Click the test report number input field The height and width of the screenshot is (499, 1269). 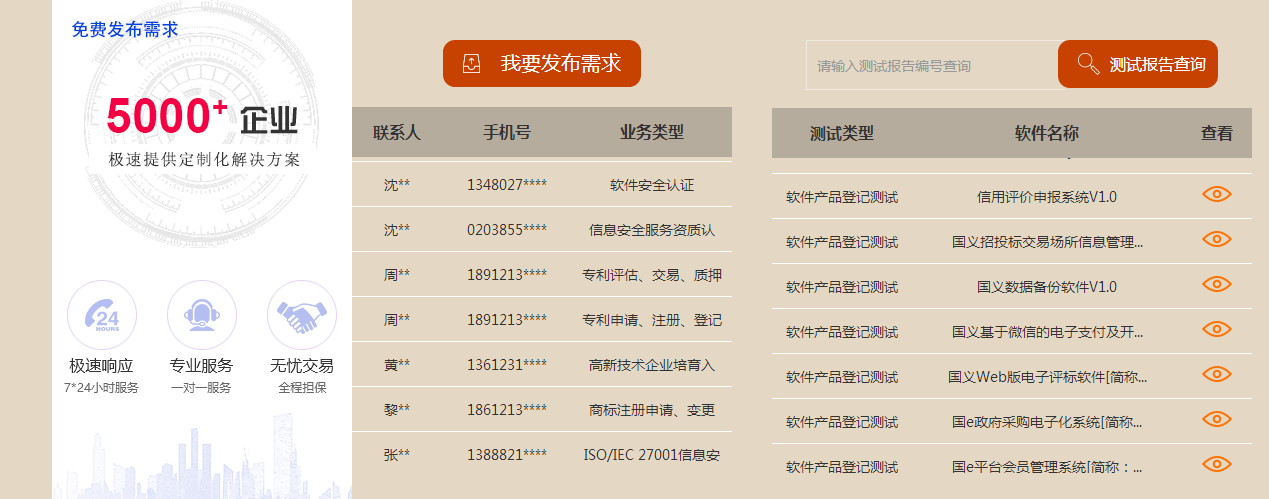point(930,66)
